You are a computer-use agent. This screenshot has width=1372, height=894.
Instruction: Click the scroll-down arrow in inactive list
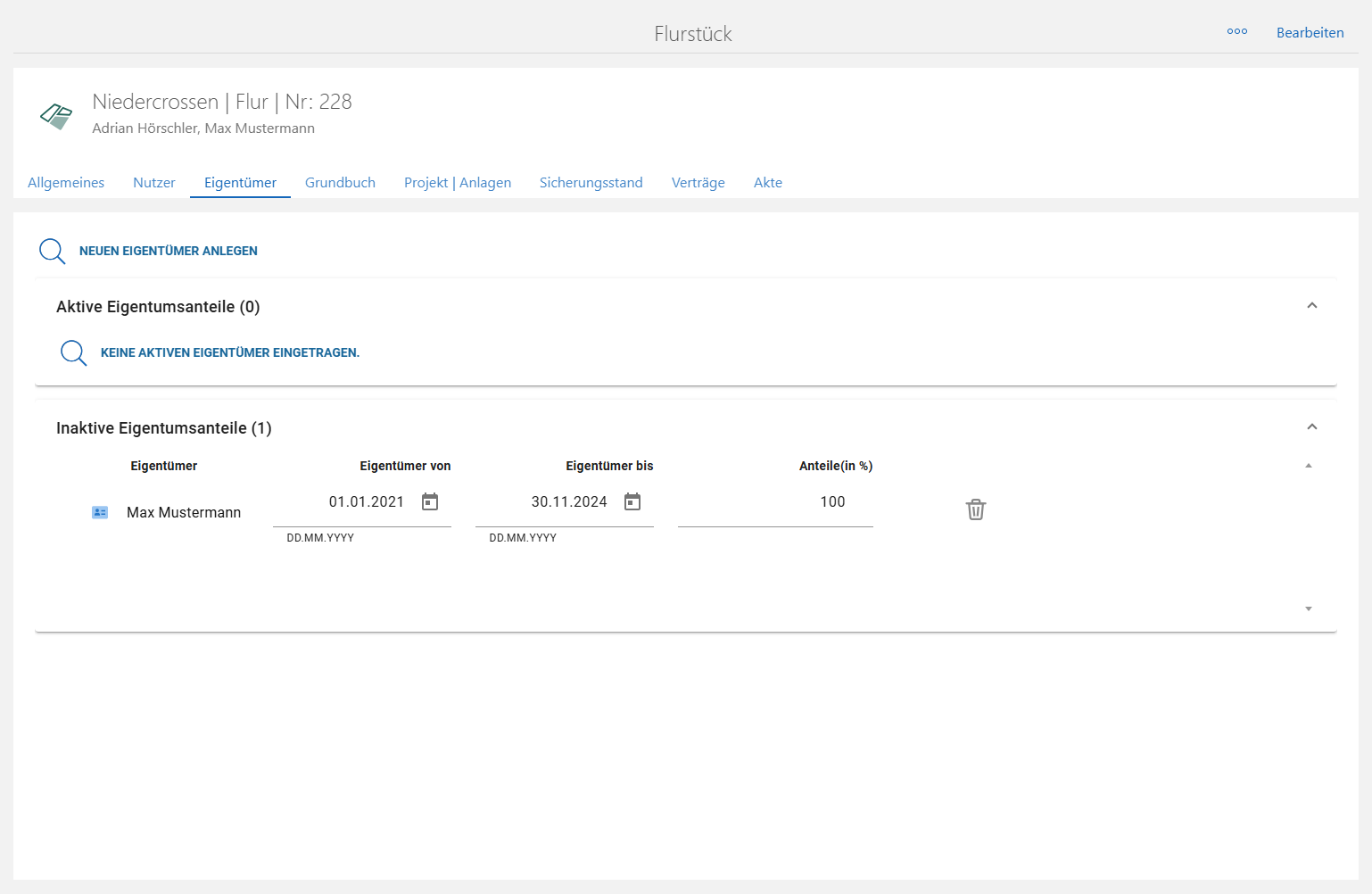(x=1309, y=609)
